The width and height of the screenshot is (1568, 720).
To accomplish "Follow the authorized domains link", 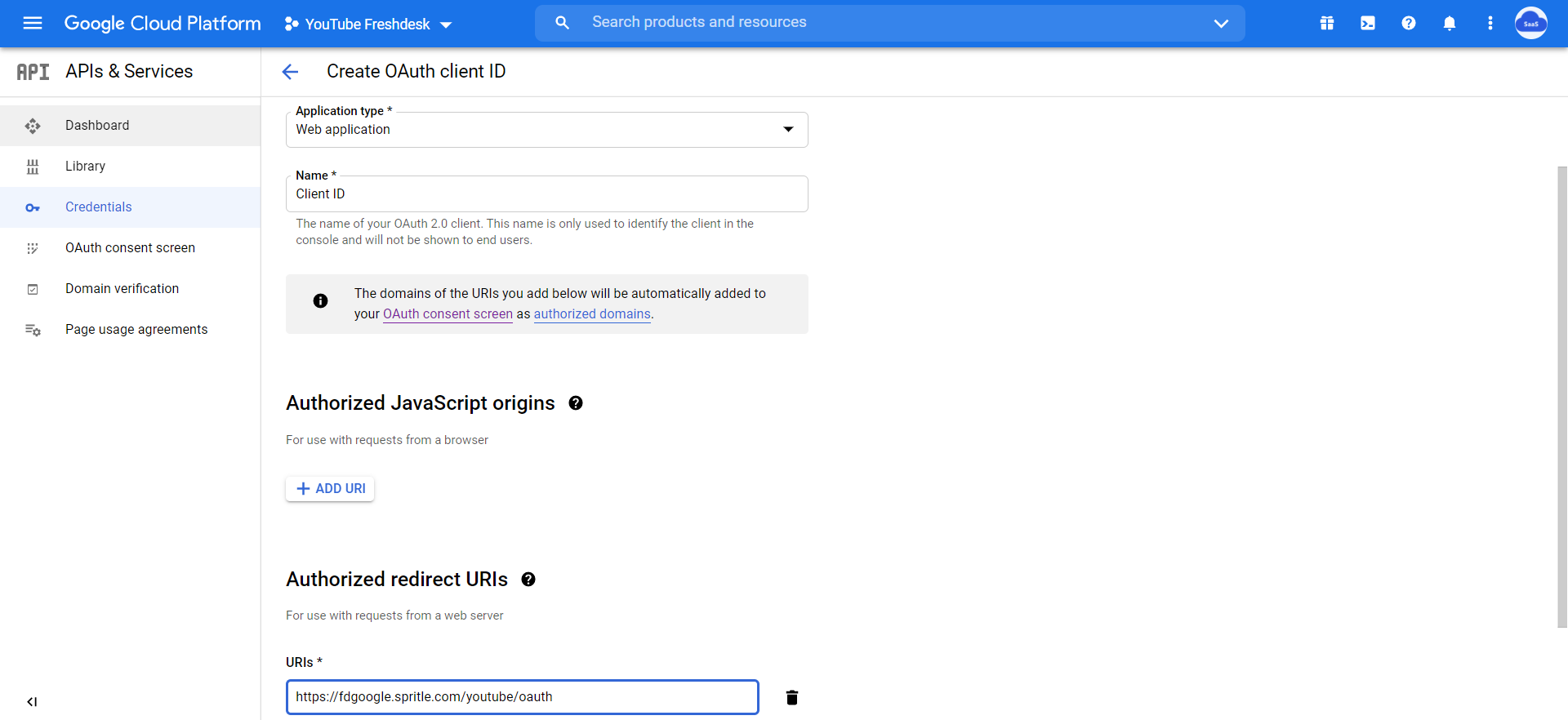I will coord(592,314).
